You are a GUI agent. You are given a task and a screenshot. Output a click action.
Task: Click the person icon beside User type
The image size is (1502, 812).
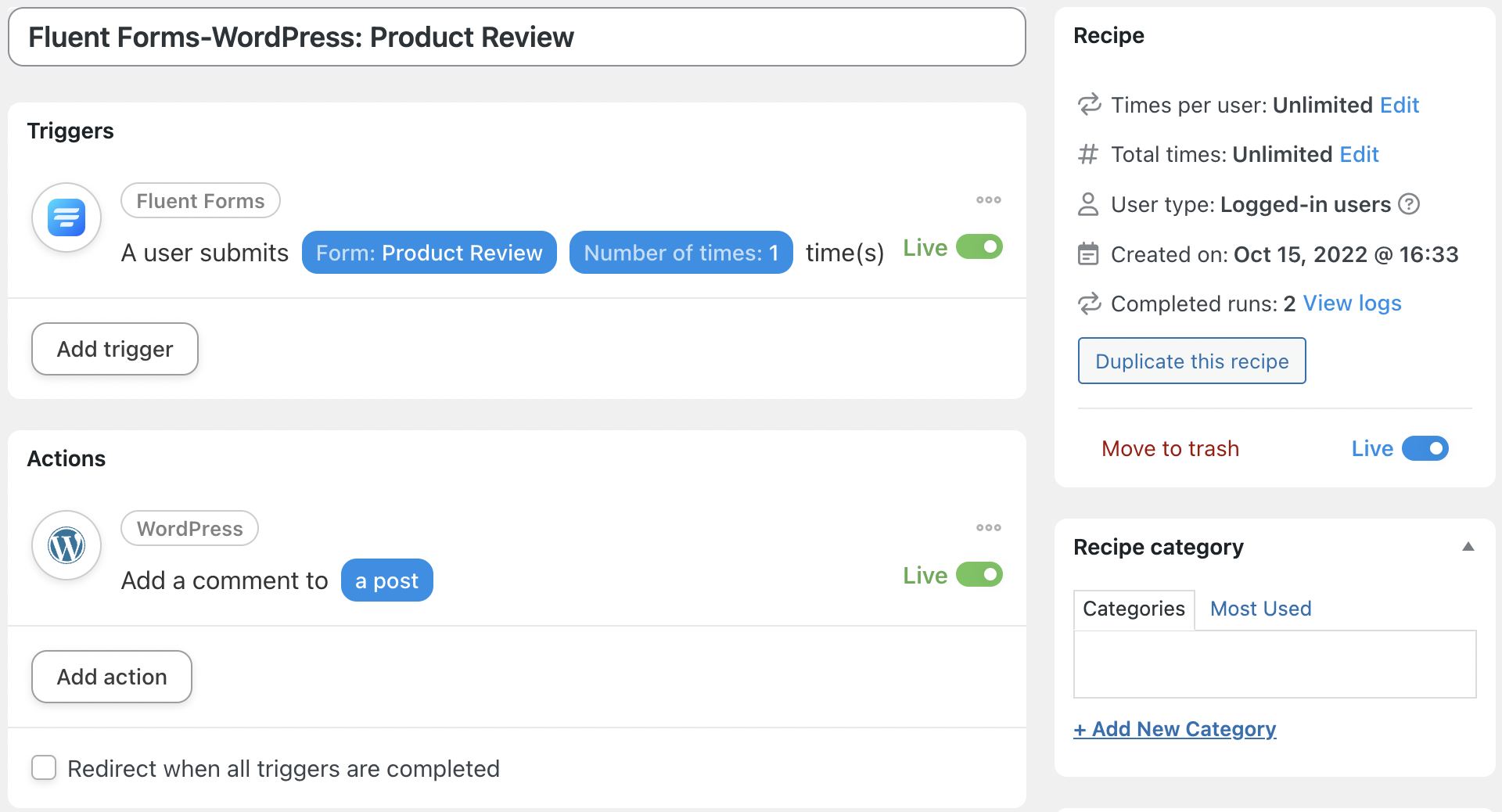tap(1088, 204)
